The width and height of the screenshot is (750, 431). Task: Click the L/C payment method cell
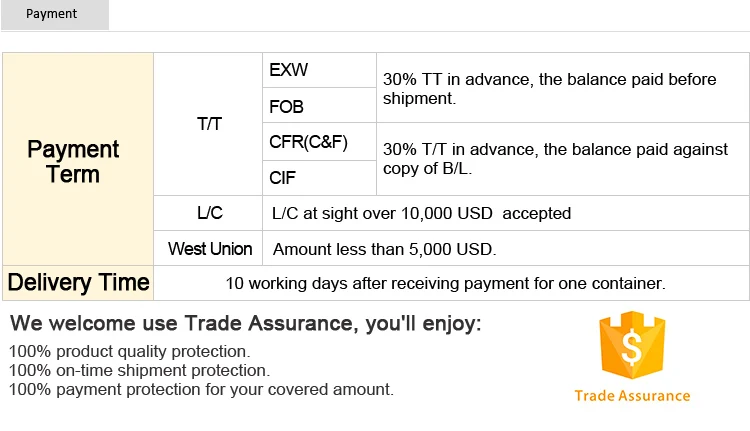[209, 213]
